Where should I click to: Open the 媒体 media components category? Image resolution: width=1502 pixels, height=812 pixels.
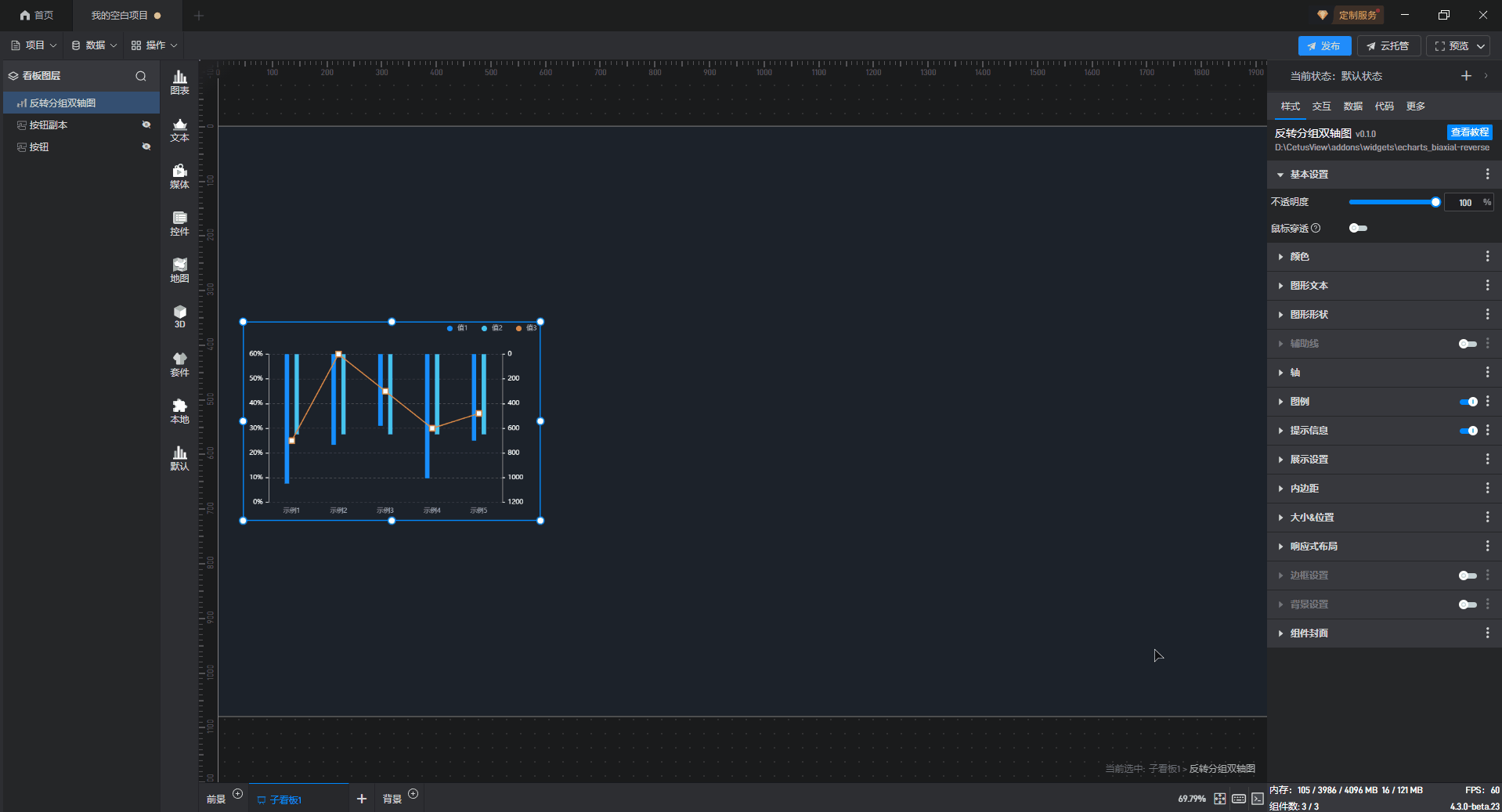coord(179,176)
